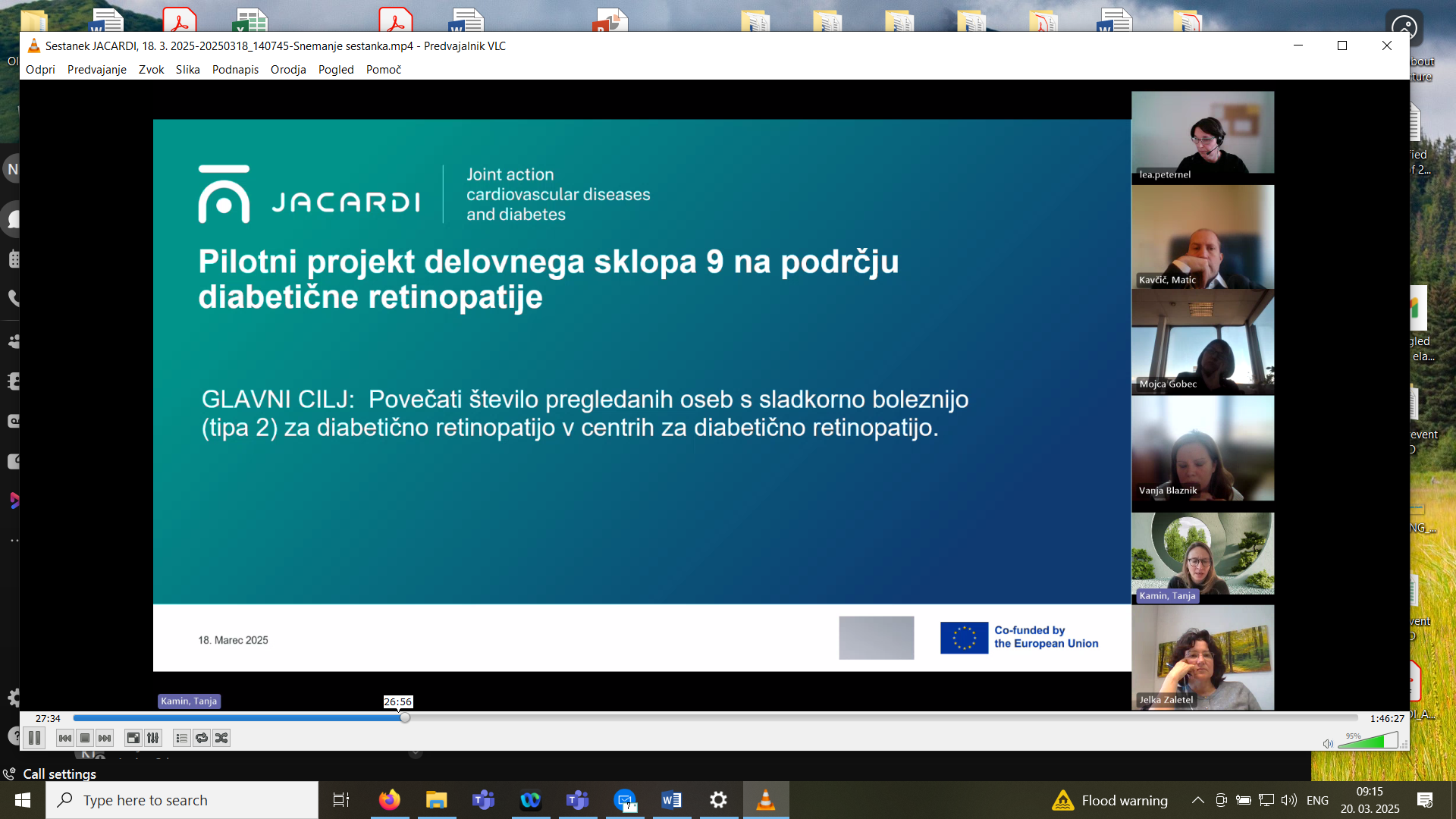Click the Kavčič, Matic video thumbnail
Screen dimensions: 1456x819
click(1203, 237)
